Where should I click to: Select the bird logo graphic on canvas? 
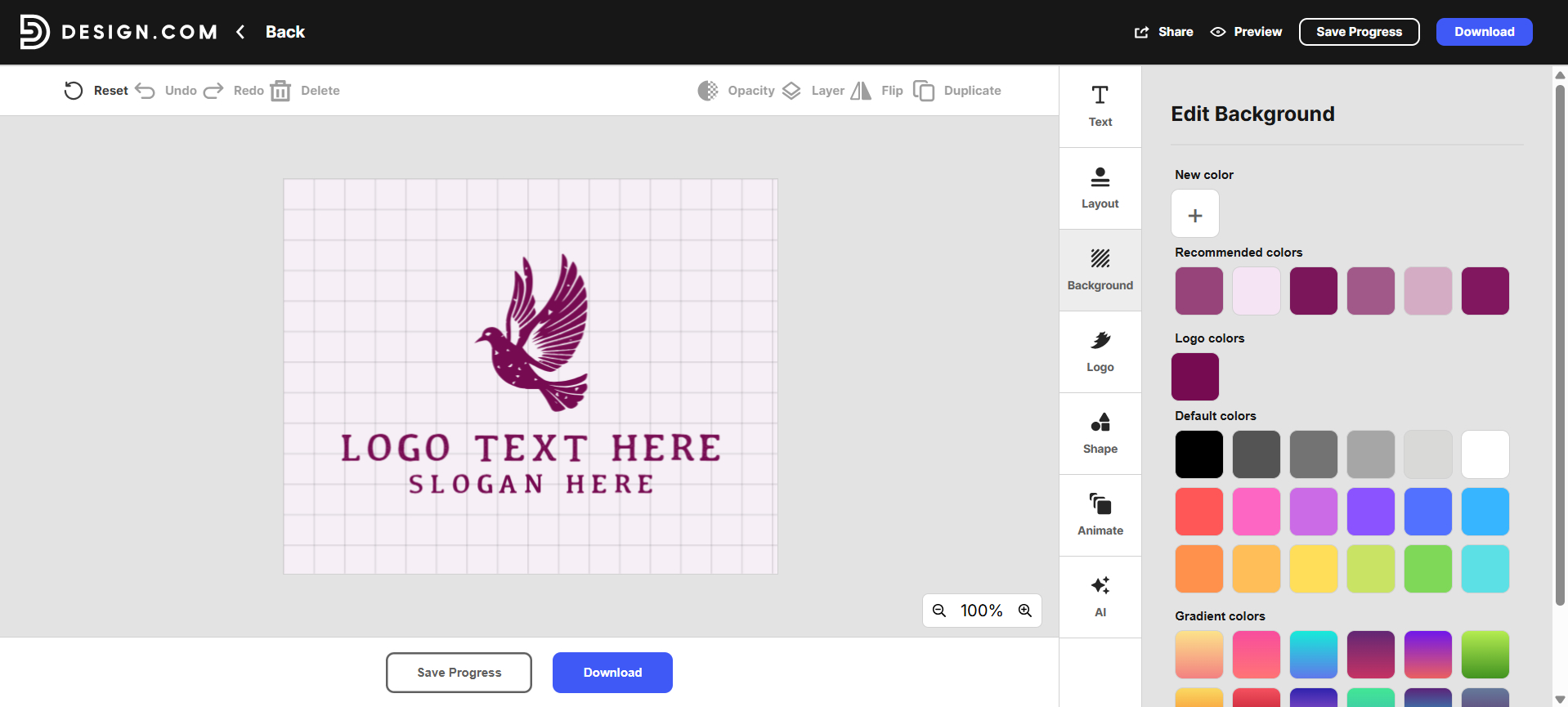532,333
